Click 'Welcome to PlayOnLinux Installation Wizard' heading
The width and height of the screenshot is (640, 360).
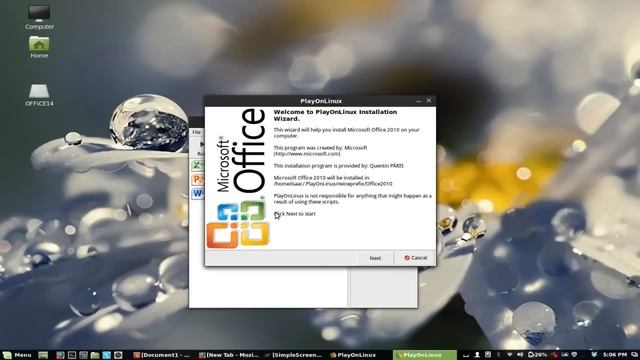(335, 115)
